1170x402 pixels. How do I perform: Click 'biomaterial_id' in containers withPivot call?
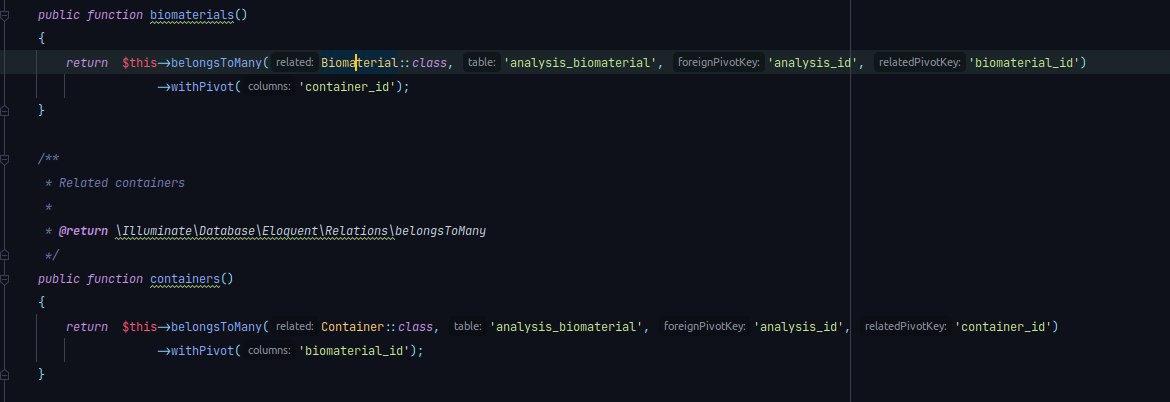point(354,351)
